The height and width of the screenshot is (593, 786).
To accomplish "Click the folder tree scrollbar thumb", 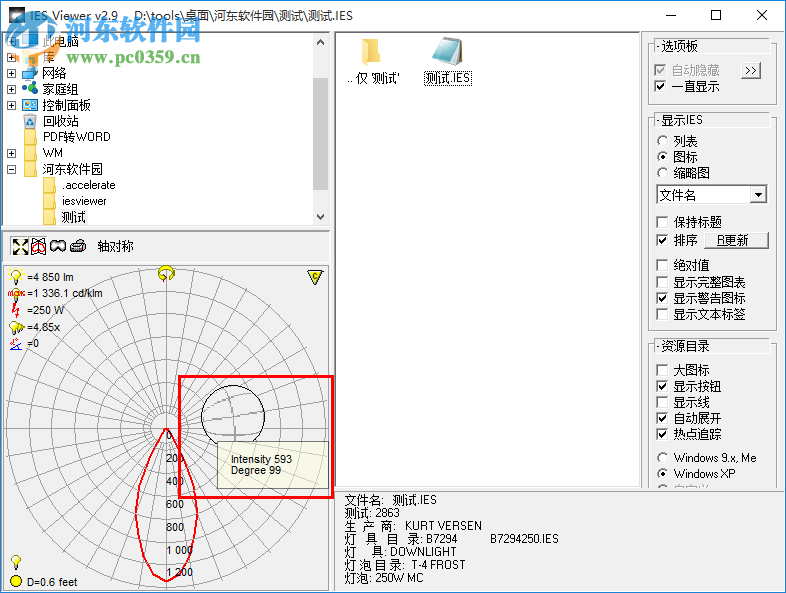I will 321,133.
